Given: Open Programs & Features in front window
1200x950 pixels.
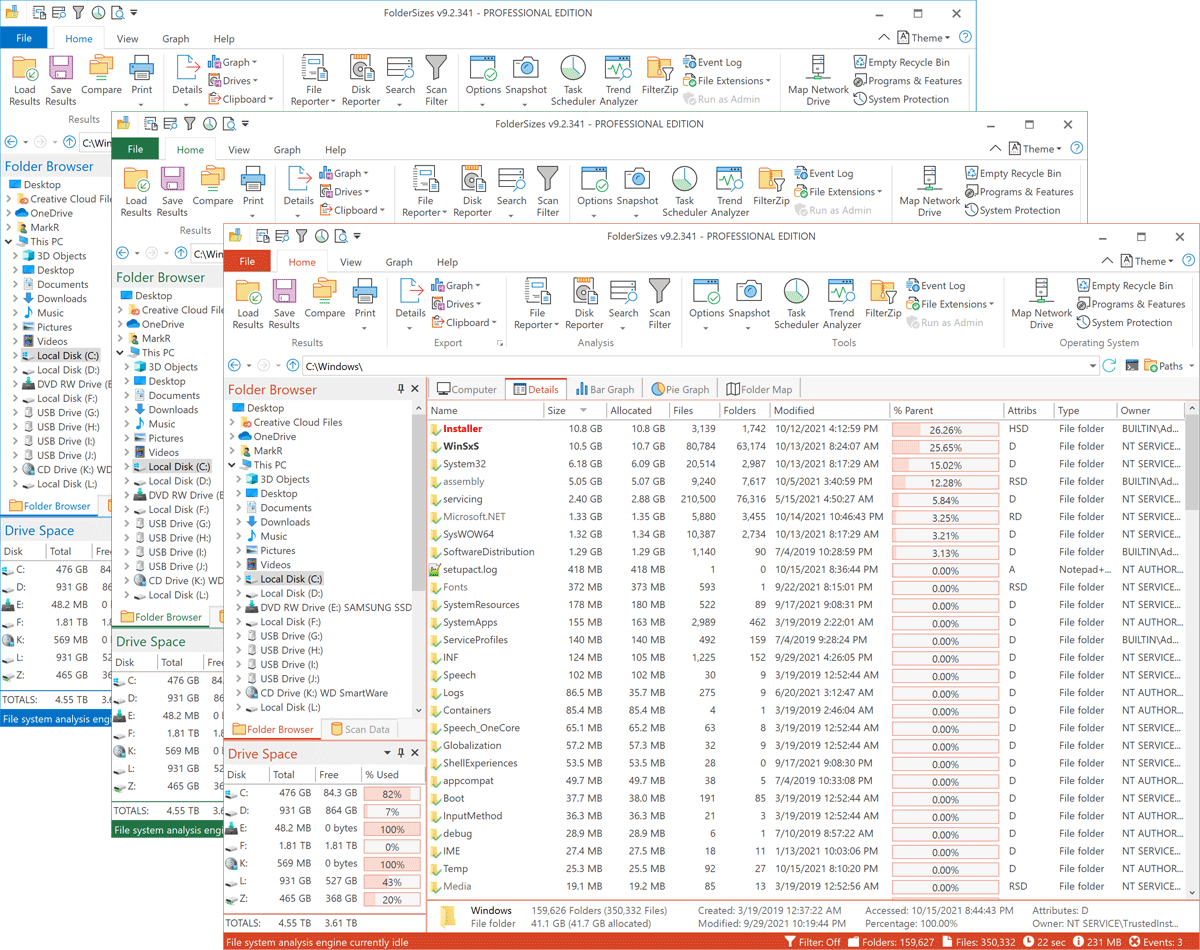Looking at the screenshot, I should (1131, 304).
